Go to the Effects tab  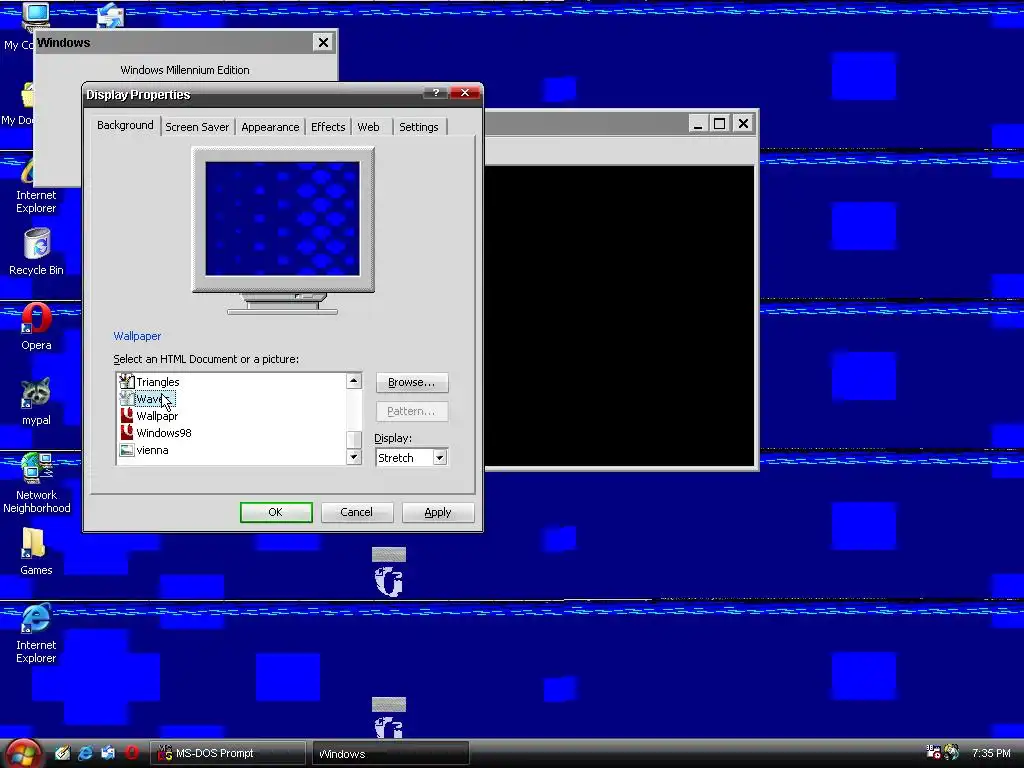pos(328,127)
